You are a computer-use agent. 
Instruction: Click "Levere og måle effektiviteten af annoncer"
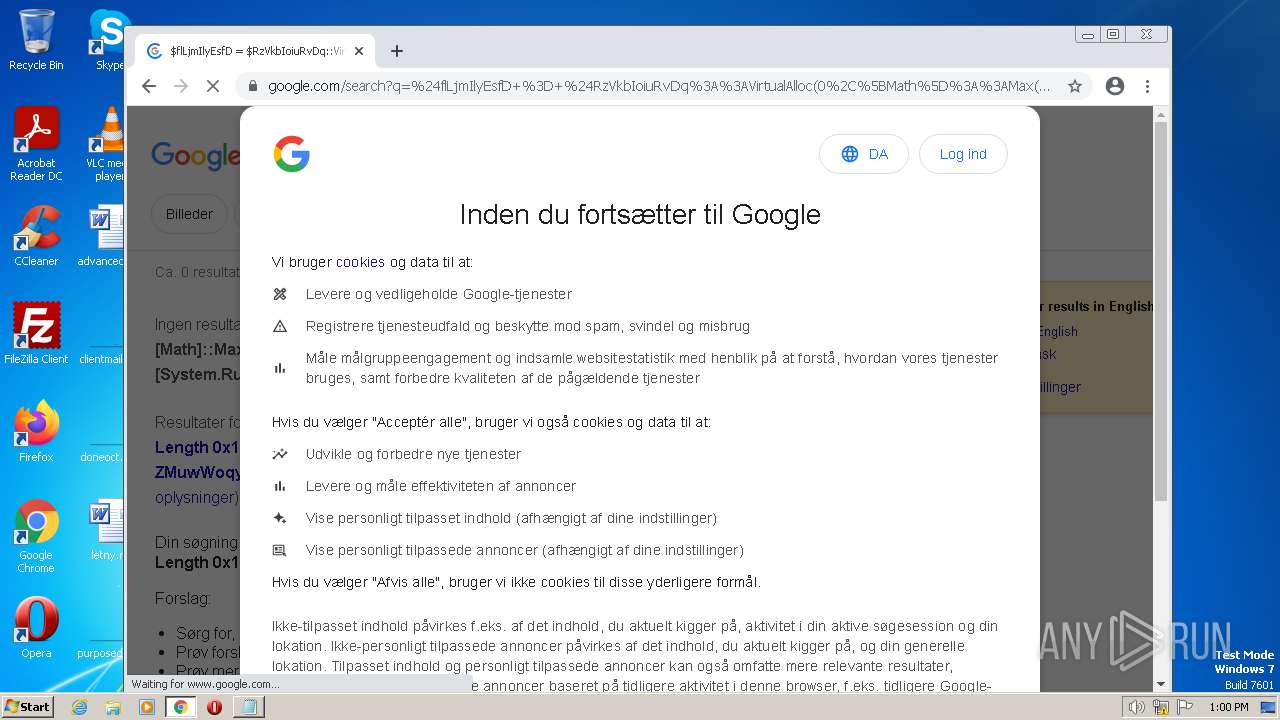tap(441, 486)
